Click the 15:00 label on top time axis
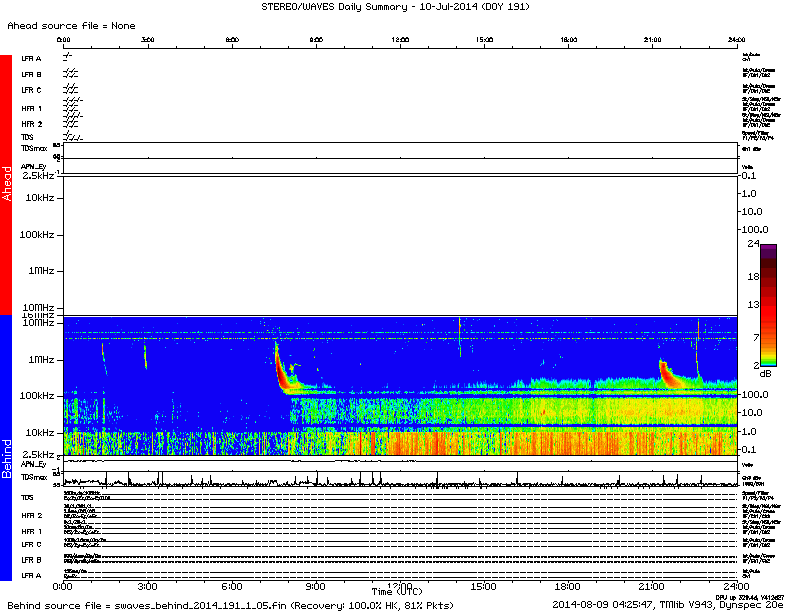The height and width of the screenshot is (612, 792). pyautogui.click(x=484, y=40)
